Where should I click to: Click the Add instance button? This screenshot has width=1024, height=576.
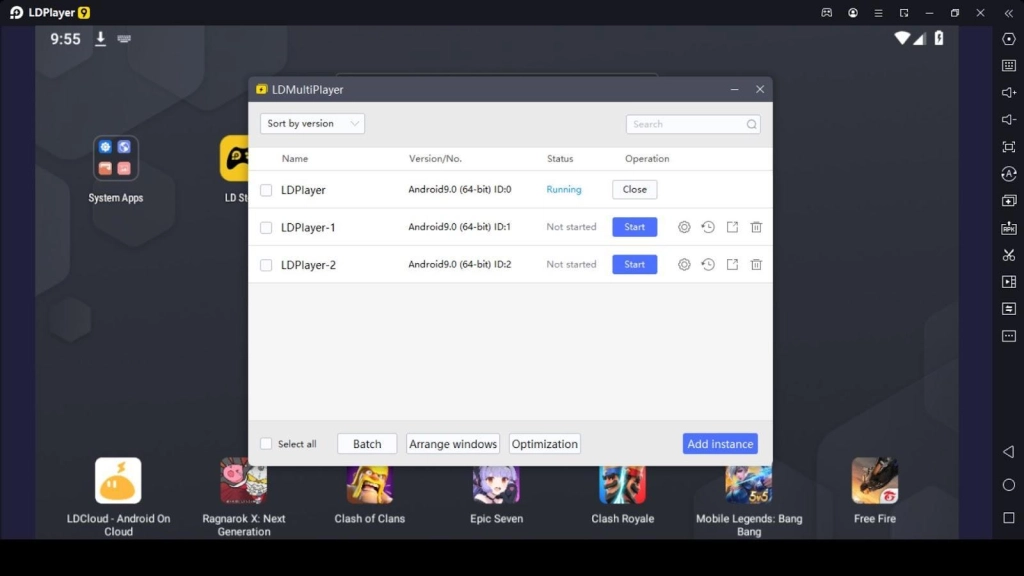pyautogui.click(x=720, y=444)
